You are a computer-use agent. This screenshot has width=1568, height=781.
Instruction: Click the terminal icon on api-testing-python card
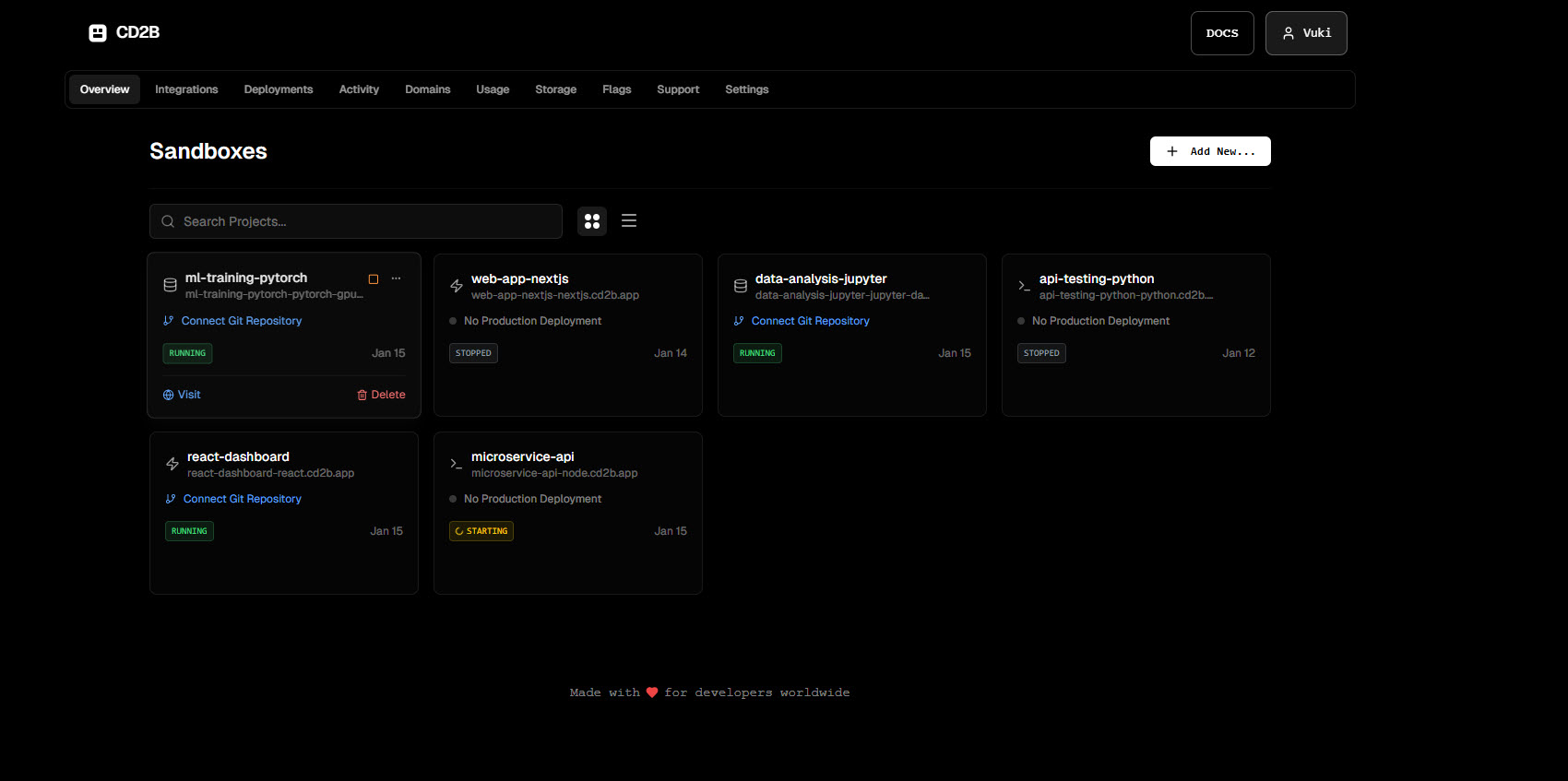(1024, 286)
